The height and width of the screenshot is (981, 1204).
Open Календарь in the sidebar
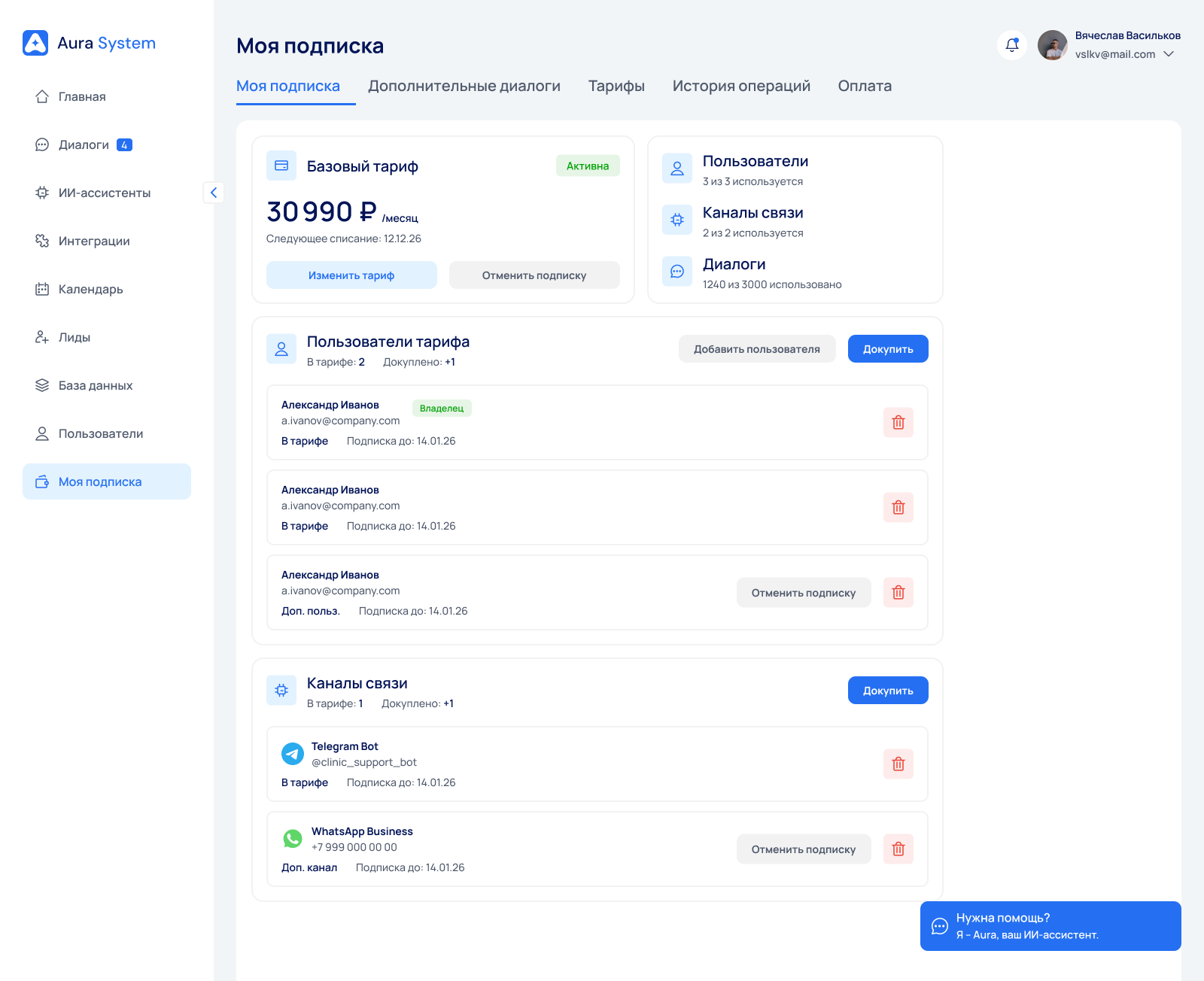pyautogui.click(x=90, y=290)
